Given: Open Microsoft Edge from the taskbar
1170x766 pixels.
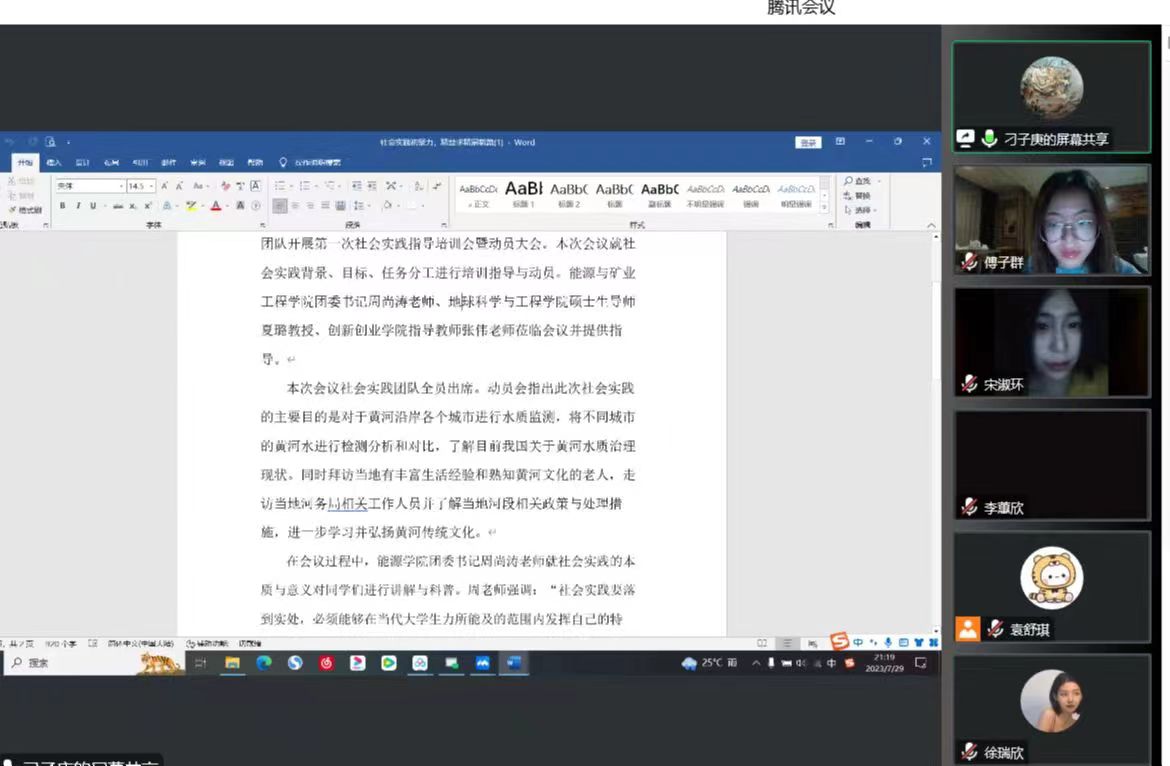Looking at the screenshot, I should (x=264, y=663).
